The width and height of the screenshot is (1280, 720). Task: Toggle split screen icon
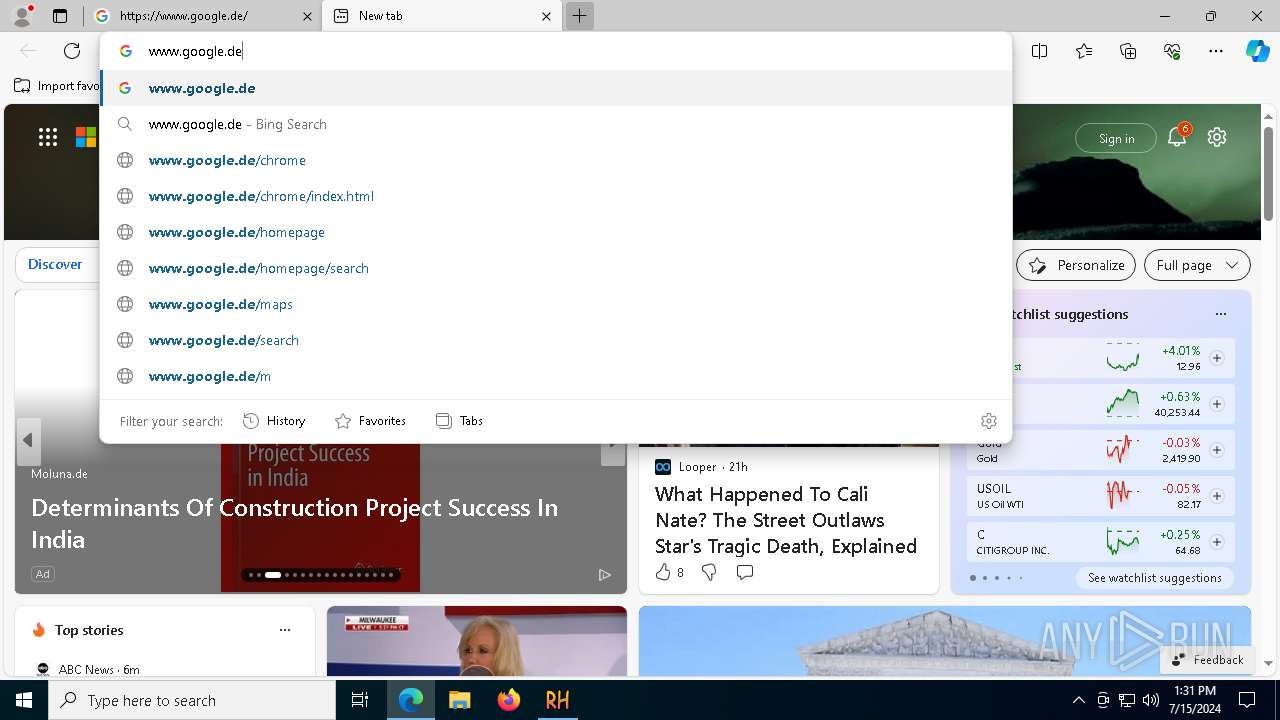(1040, 51)
